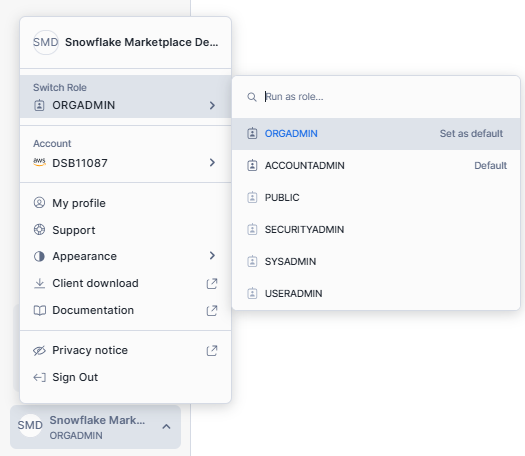Switch to the PUBLIC role
Viewport: 525px width, 456px height.
point(376,198)
